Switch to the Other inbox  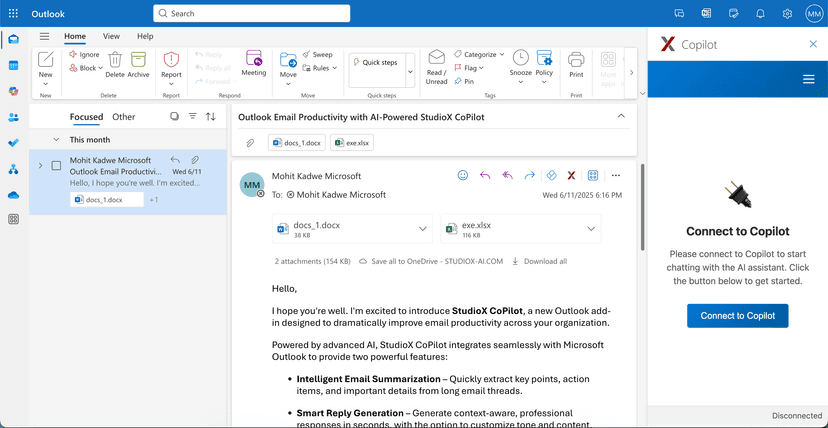click(x=123, y=117)
